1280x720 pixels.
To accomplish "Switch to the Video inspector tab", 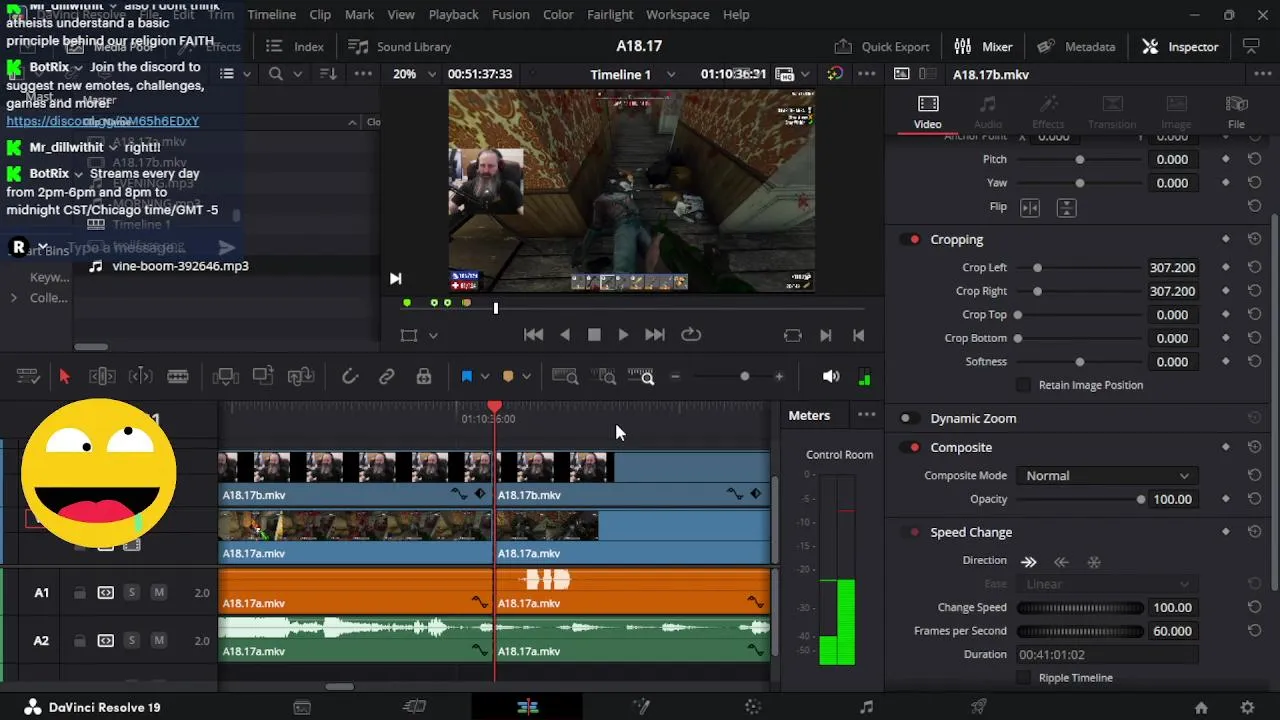I will tap(928, 112).
